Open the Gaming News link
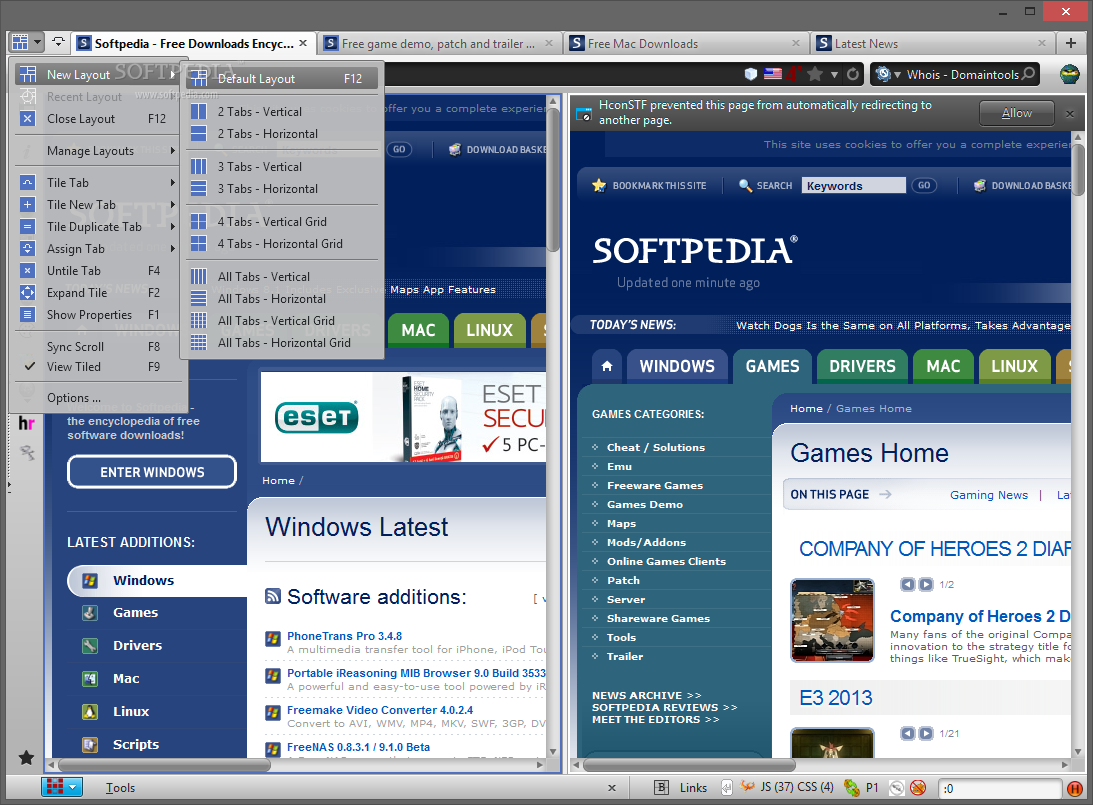 pyautogui.click(x=988, y=495)
